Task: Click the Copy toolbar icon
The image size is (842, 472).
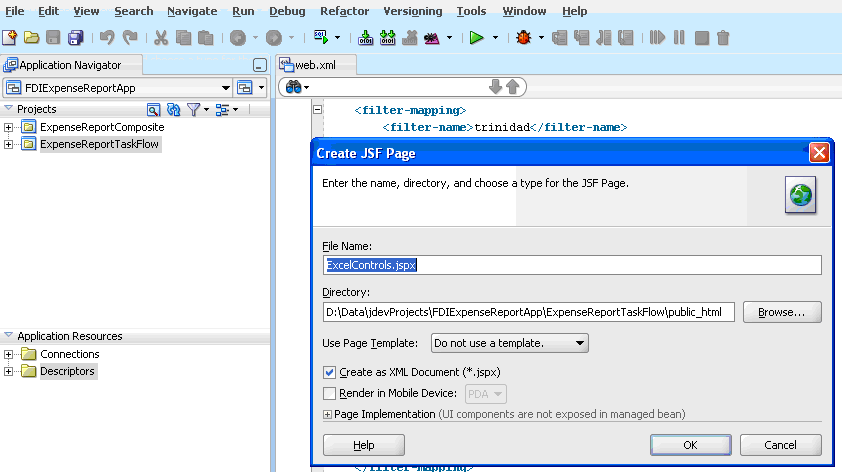Action: pos(184,38)
